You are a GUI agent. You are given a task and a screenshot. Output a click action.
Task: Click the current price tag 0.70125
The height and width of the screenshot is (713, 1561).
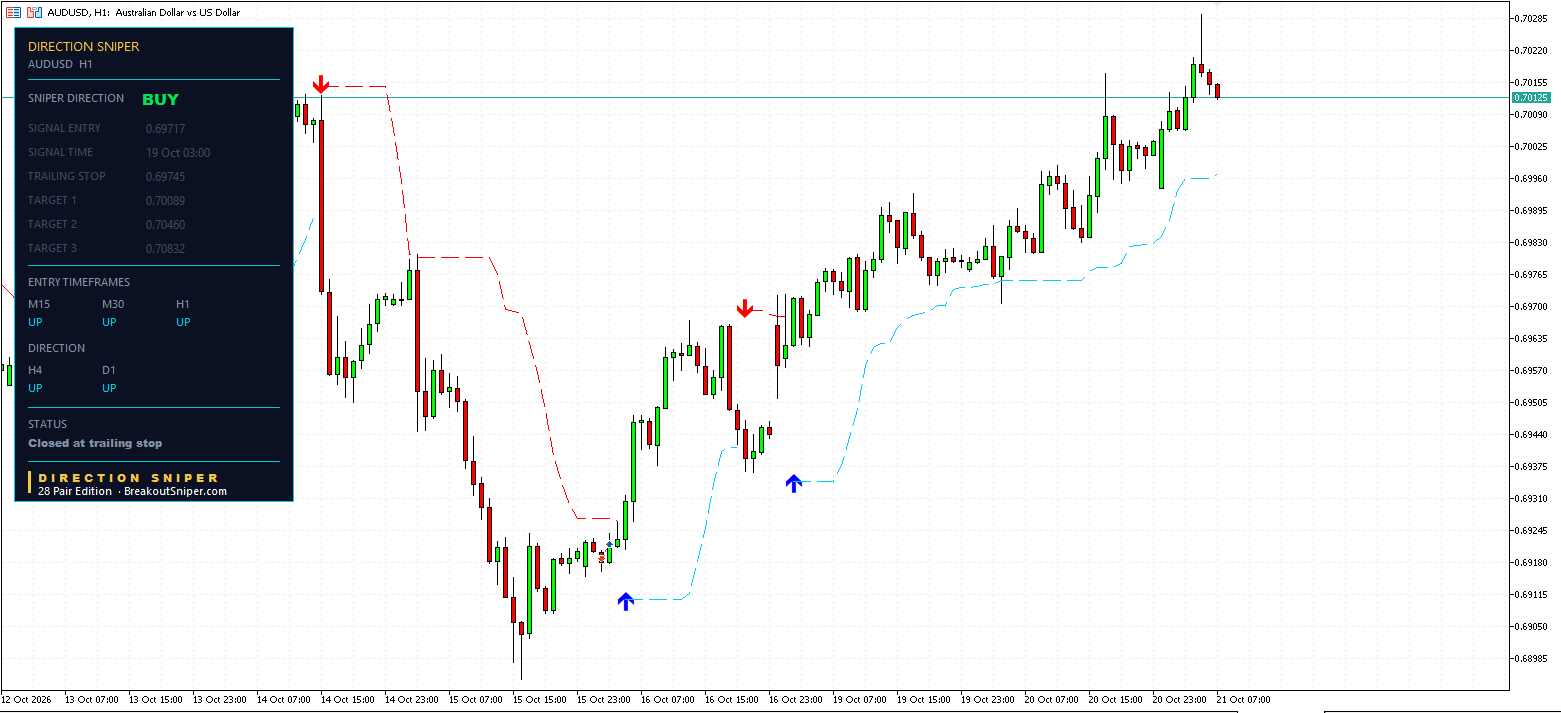[x=1531, y=97]
